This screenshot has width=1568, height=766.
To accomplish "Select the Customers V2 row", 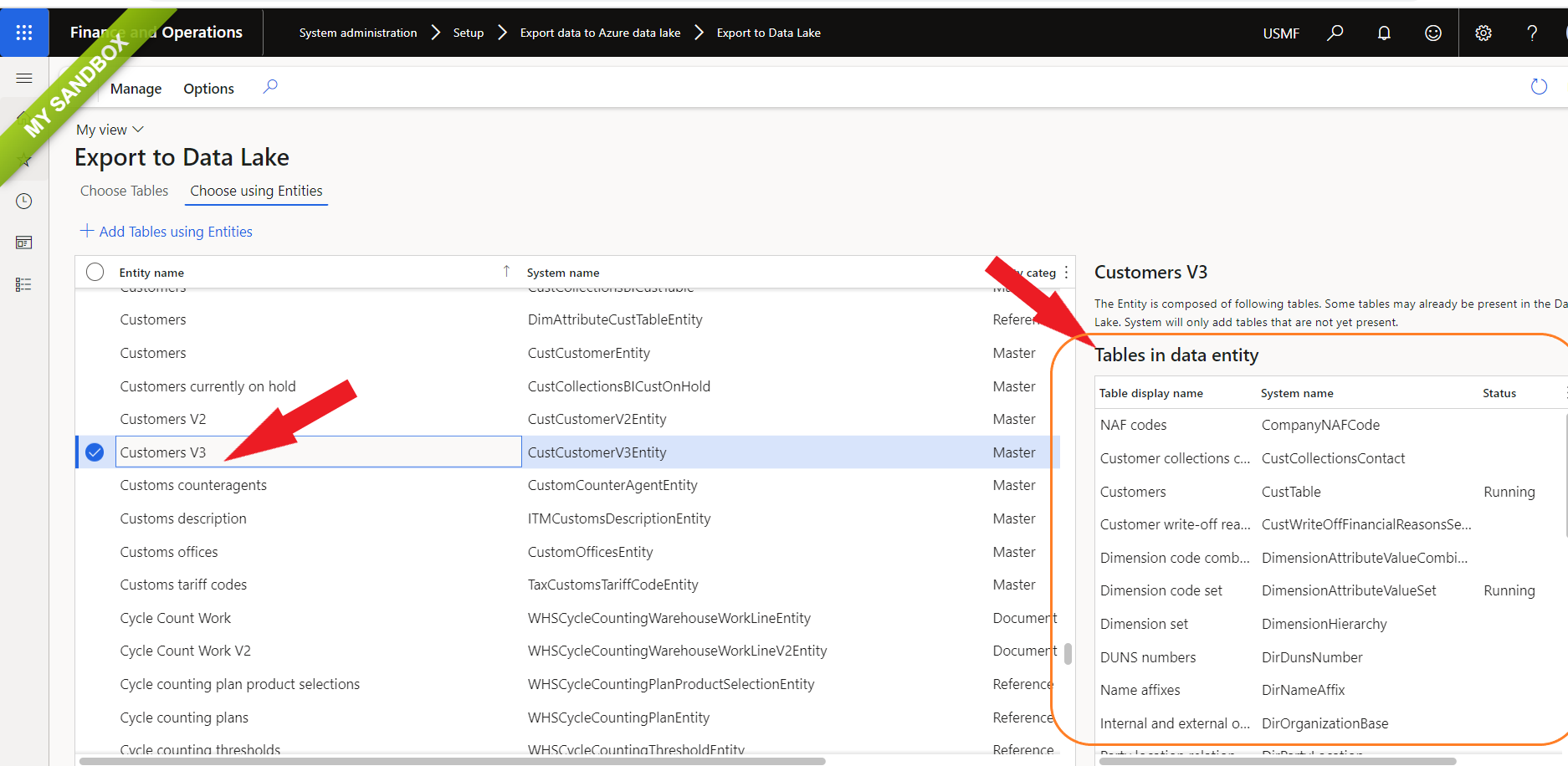I will 567,419.
